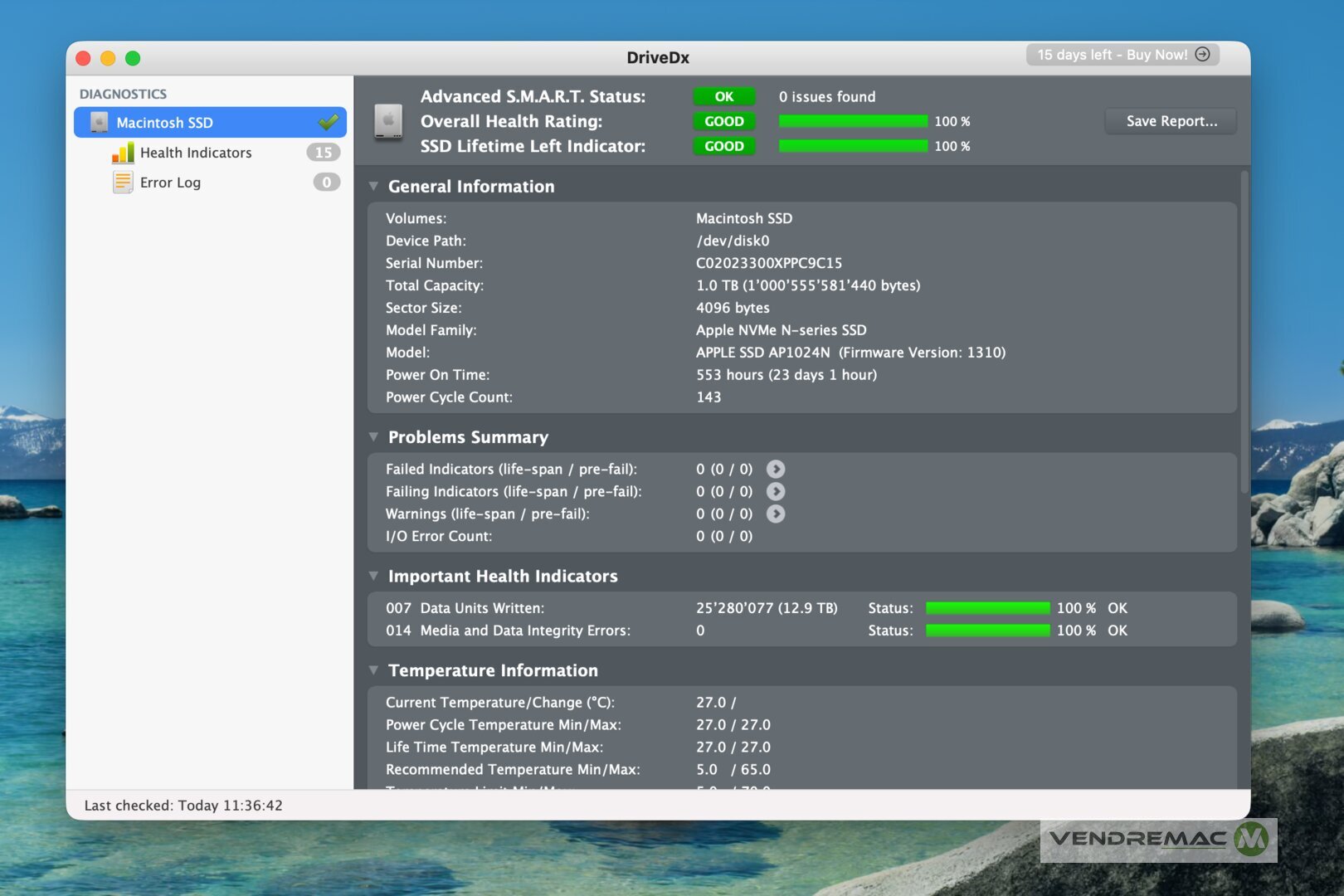Click the green OK S.M.A.R.T. status badge
1344x896 pixels.
pyautogui.click(x=723, y=96)
